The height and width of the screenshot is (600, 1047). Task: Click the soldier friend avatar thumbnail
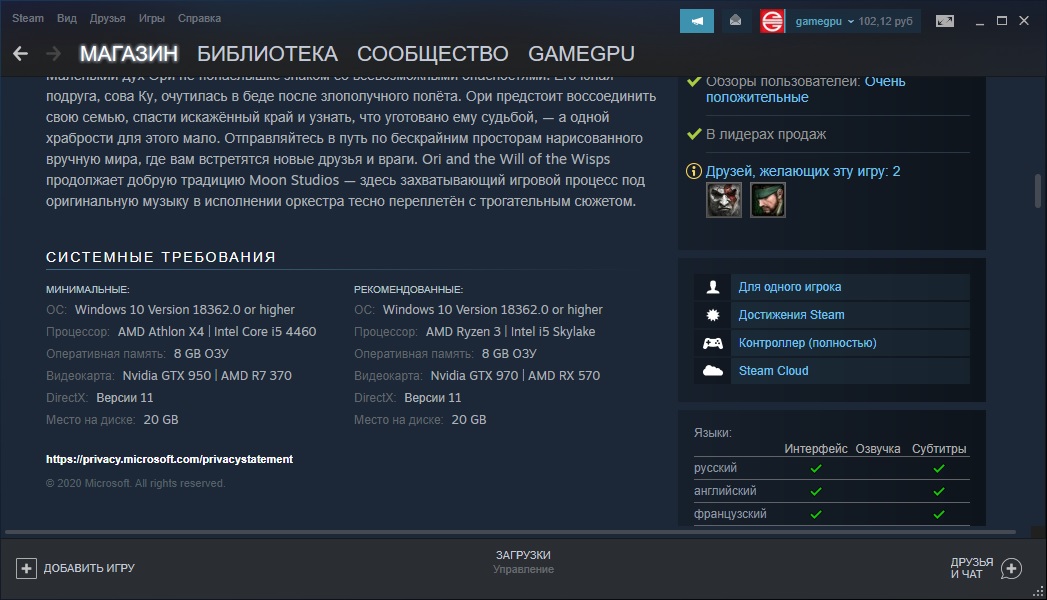tap(768, 200)
